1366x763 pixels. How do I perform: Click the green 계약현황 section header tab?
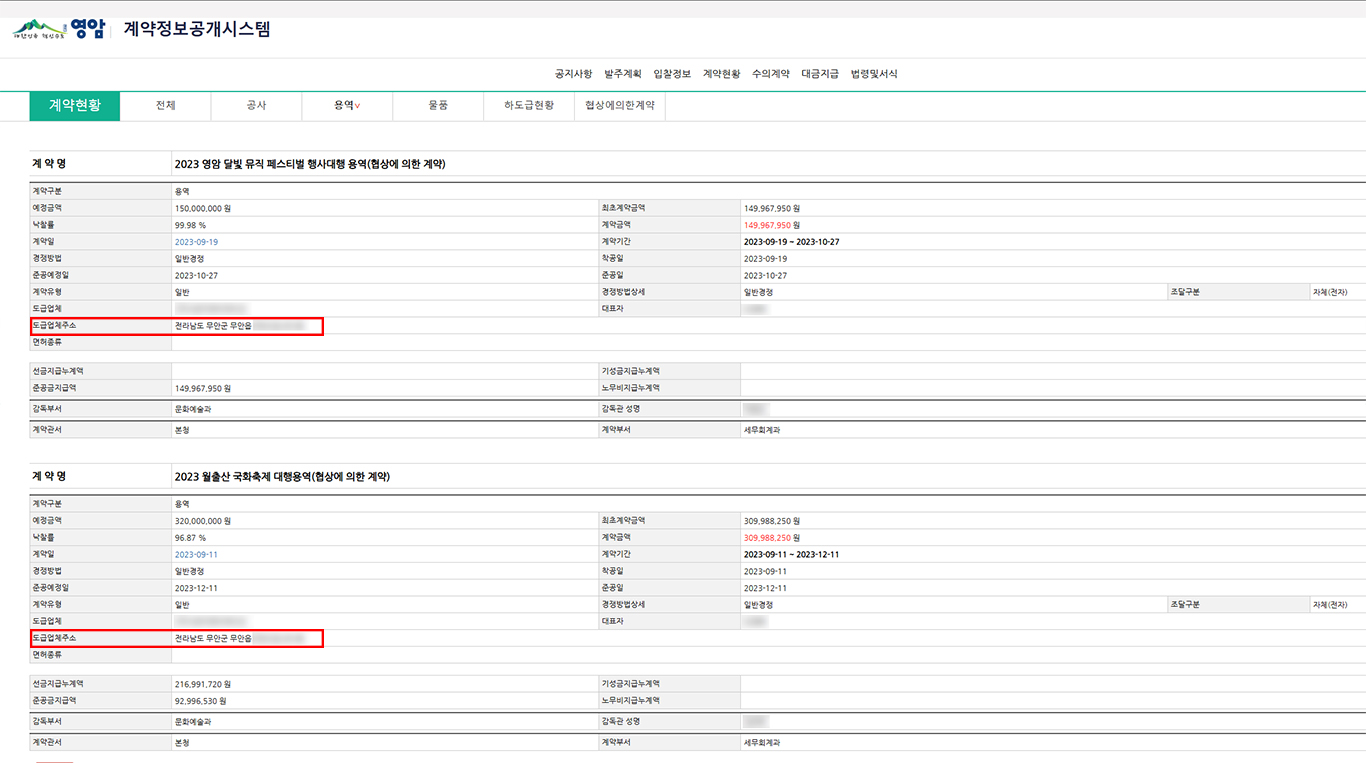75,106
